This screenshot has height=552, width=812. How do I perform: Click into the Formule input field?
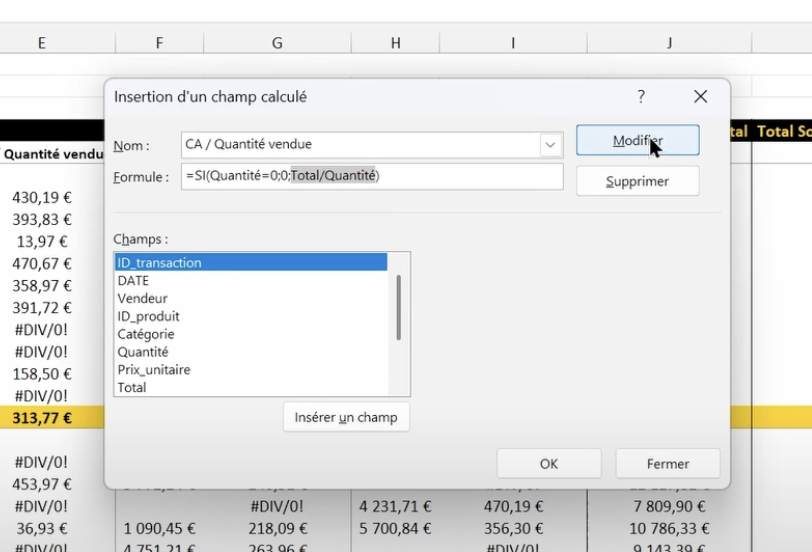[372, 176]
